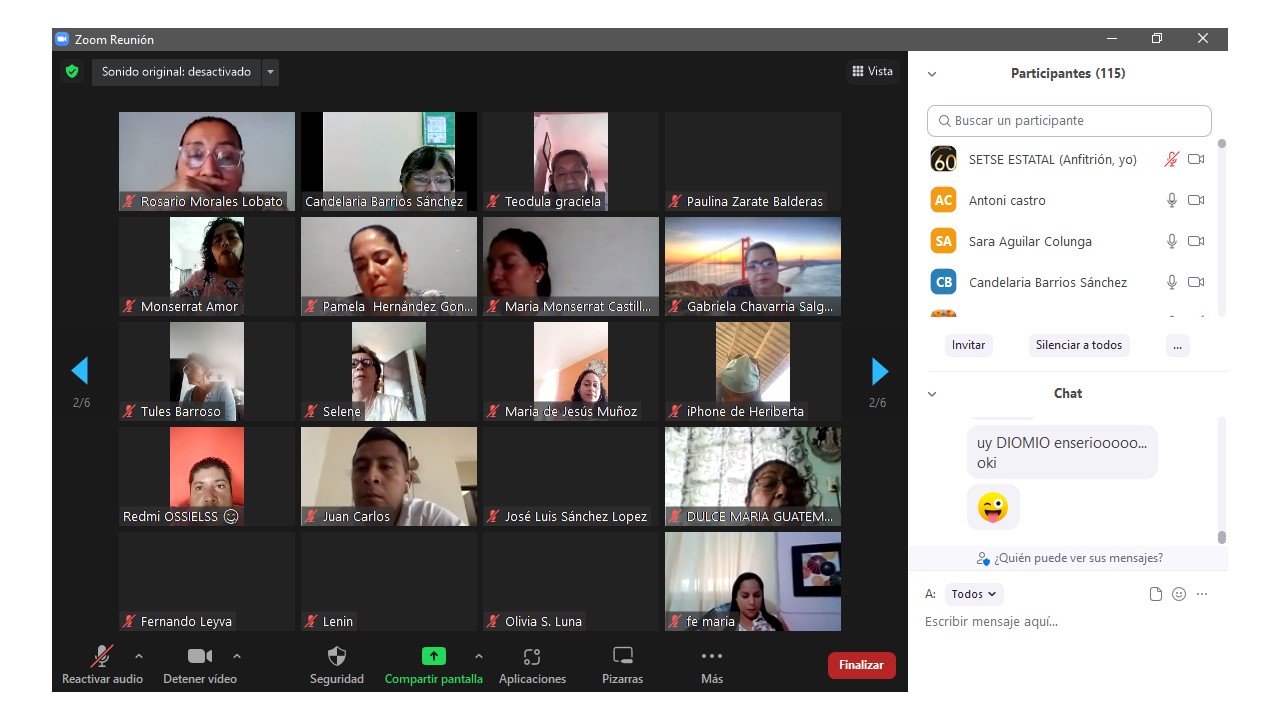The image size is (1280, 720).
Task: Toggle Detener vídeo camera
Action: pos(200,656)
